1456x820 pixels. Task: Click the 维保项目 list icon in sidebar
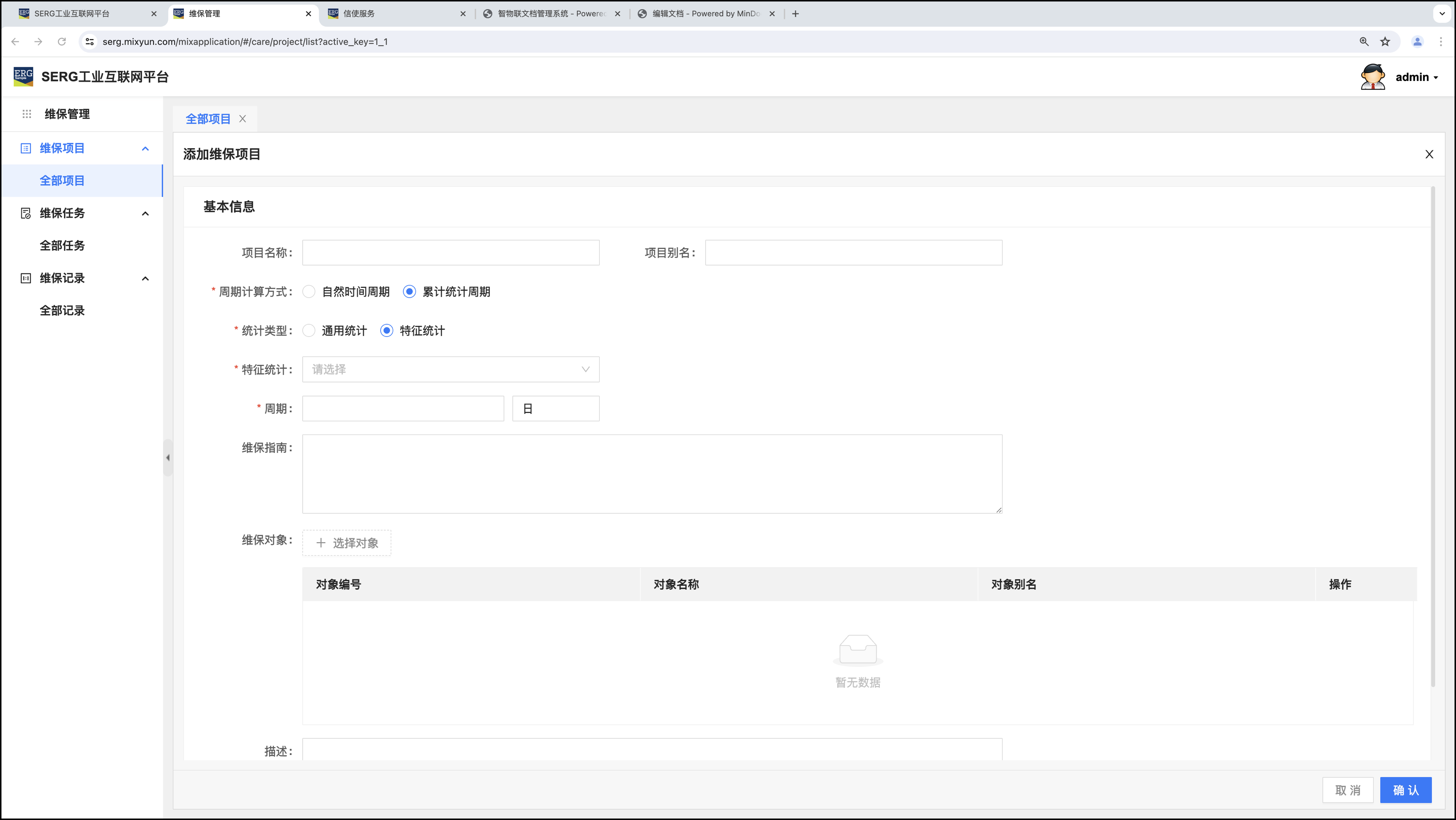(26, 148)
